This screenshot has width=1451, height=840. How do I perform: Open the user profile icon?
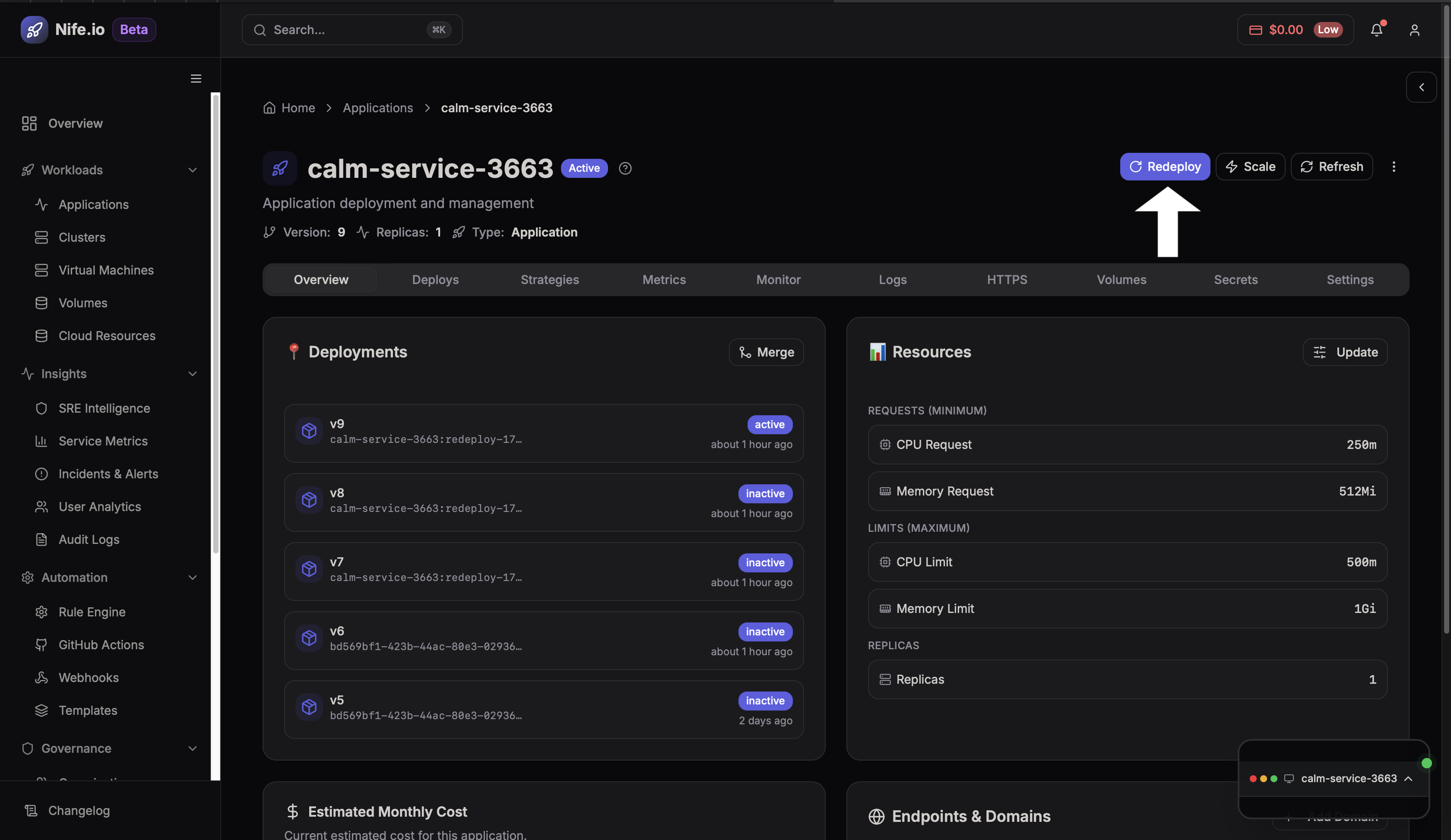tap(1414, 30)
